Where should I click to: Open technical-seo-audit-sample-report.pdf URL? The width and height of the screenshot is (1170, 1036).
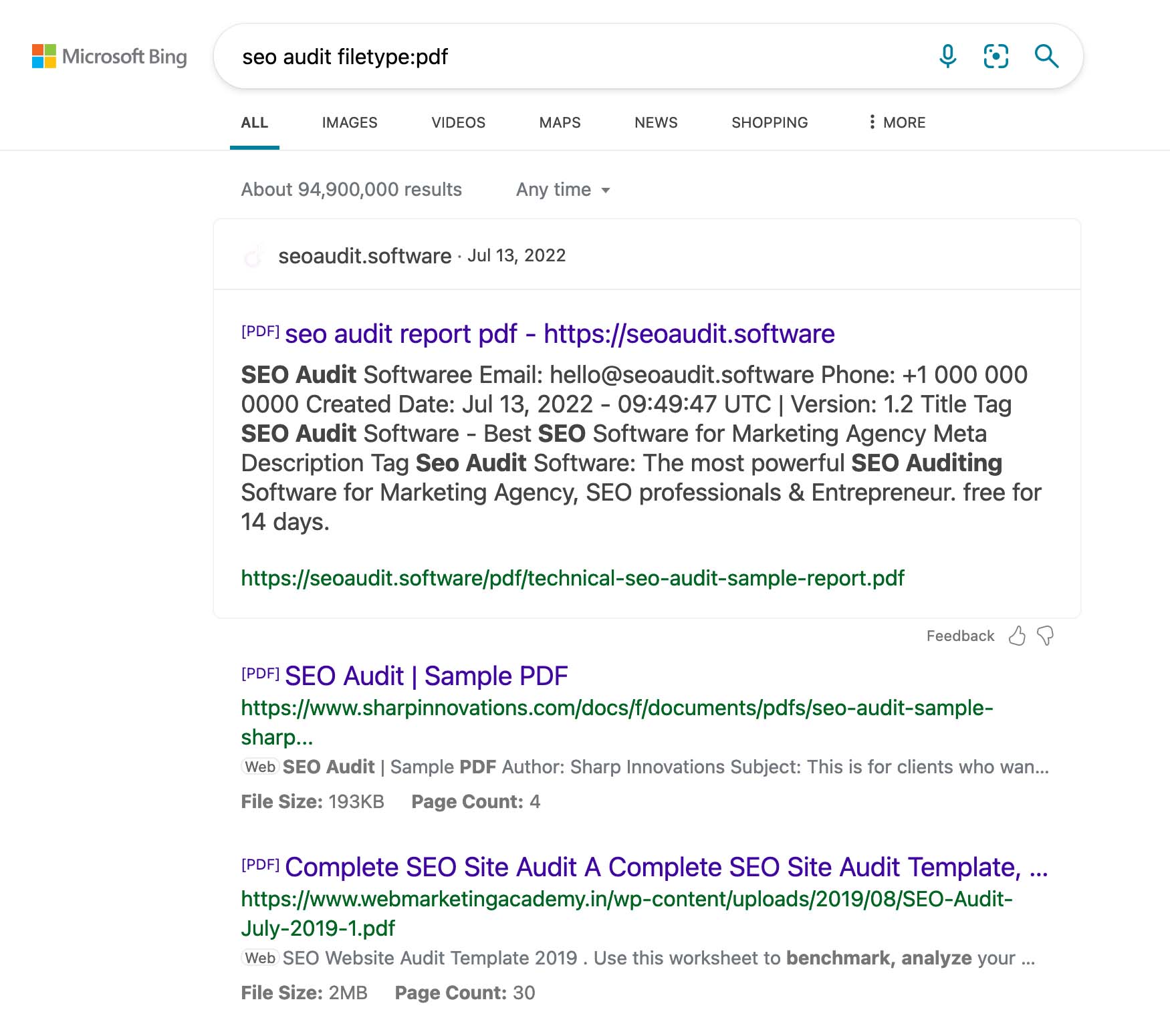coord(572,578)
